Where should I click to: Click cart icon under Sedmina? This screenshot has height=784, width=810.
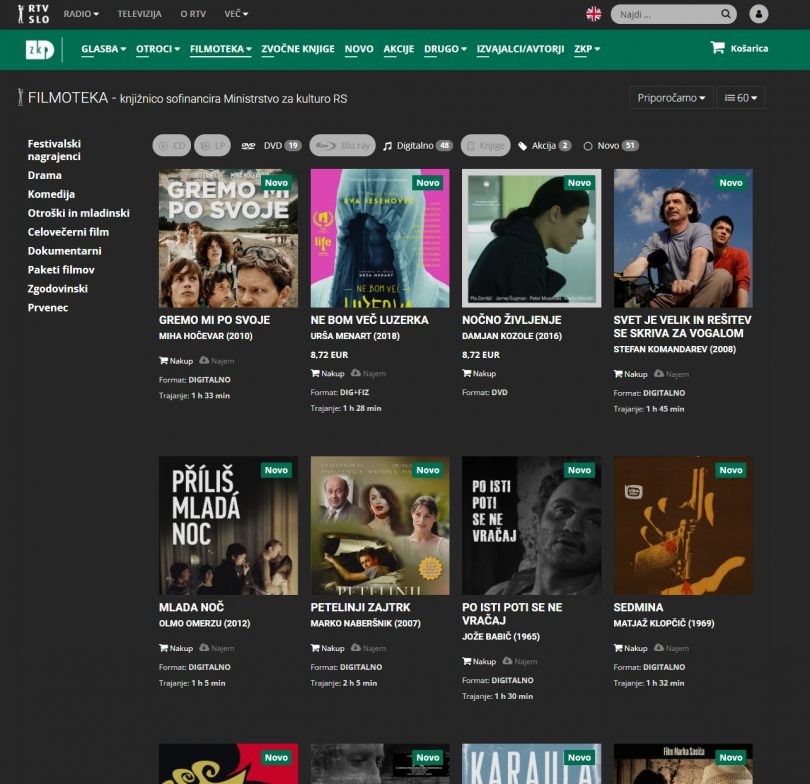coord(618,648)
